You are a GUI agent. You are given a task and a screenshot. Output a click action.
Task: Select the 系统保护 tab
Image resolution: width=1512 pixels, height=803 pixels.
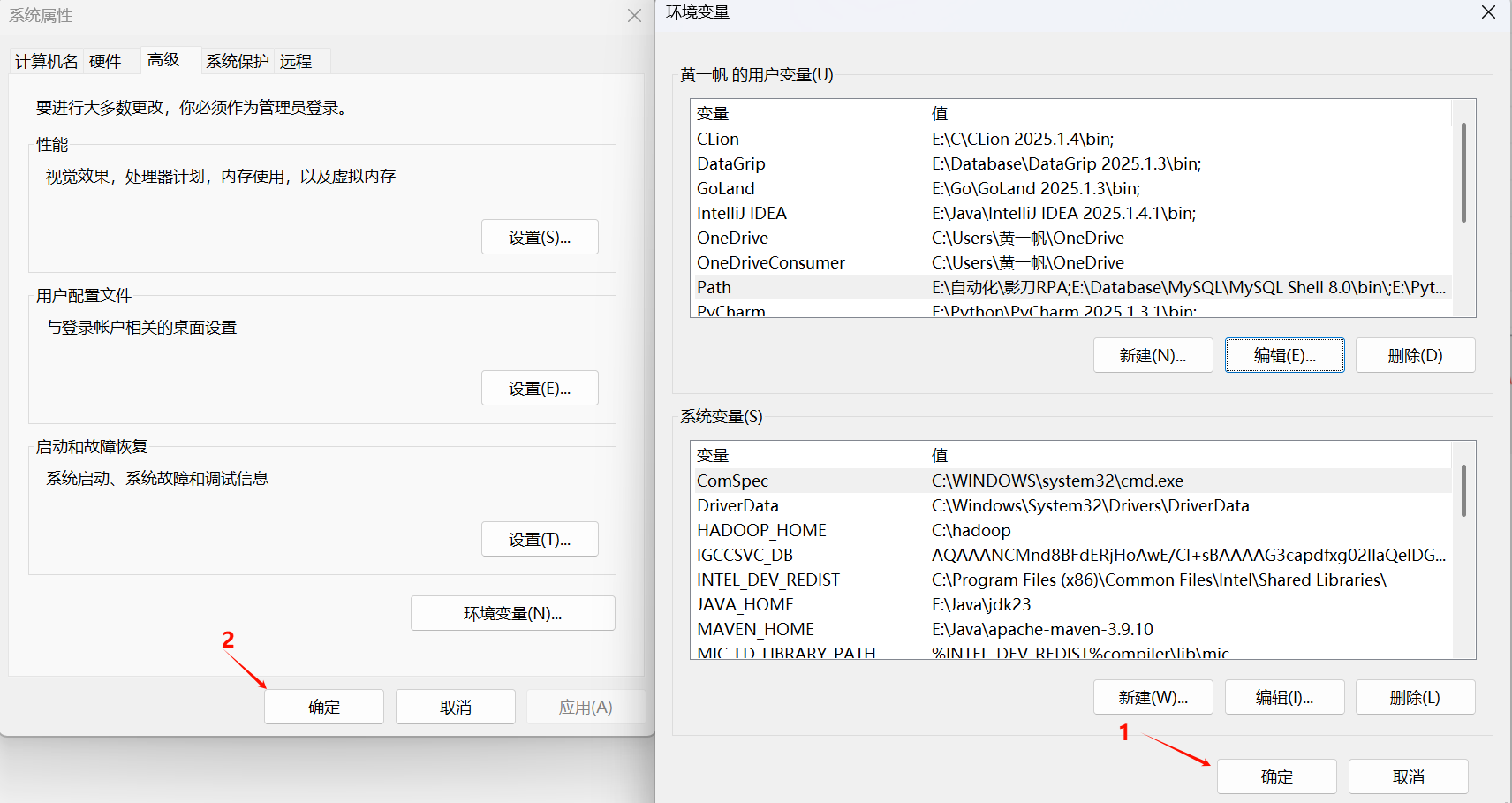pyautogui.click(x=237, y=62)
